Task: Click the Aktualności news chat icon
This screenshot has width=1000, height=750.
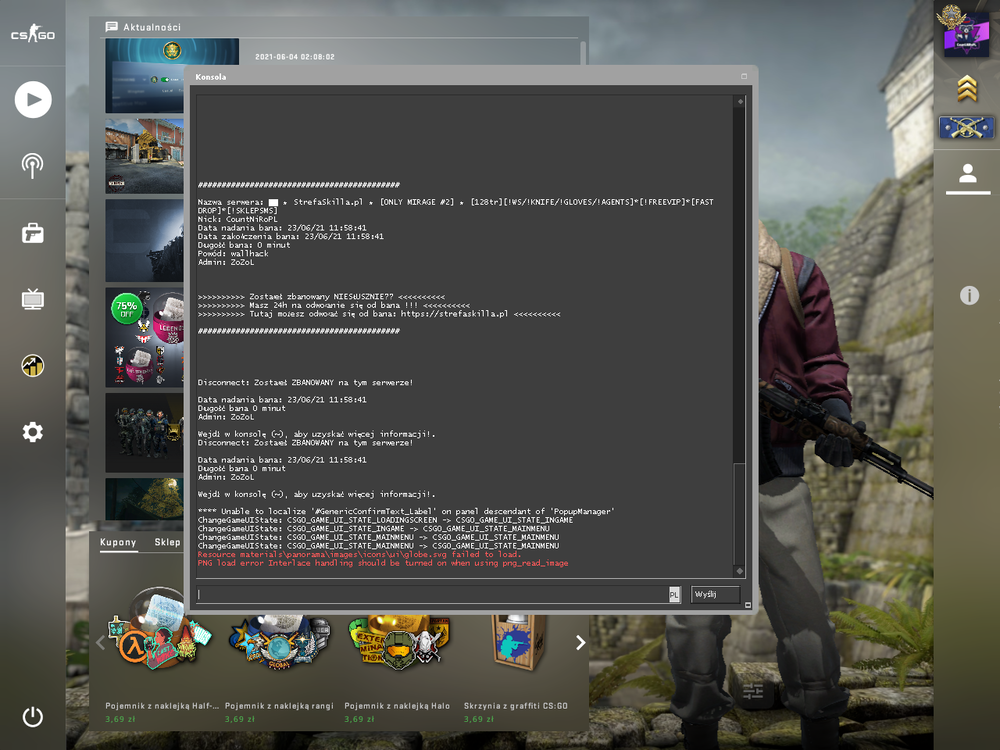Action: point(112,27)
